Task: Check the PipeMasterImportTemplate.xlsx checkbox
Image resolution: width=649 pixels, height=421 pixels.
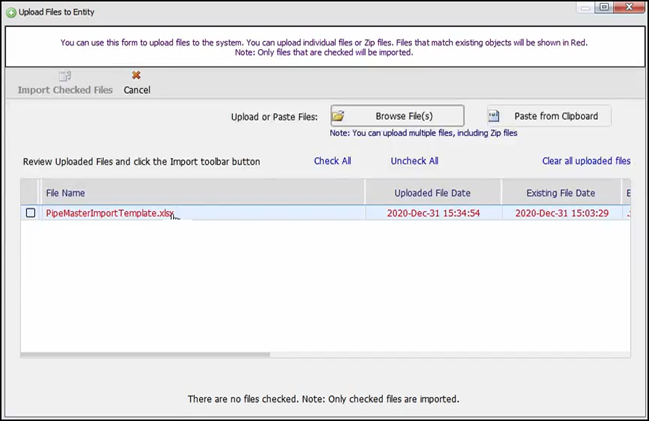Action: [31, 213]
